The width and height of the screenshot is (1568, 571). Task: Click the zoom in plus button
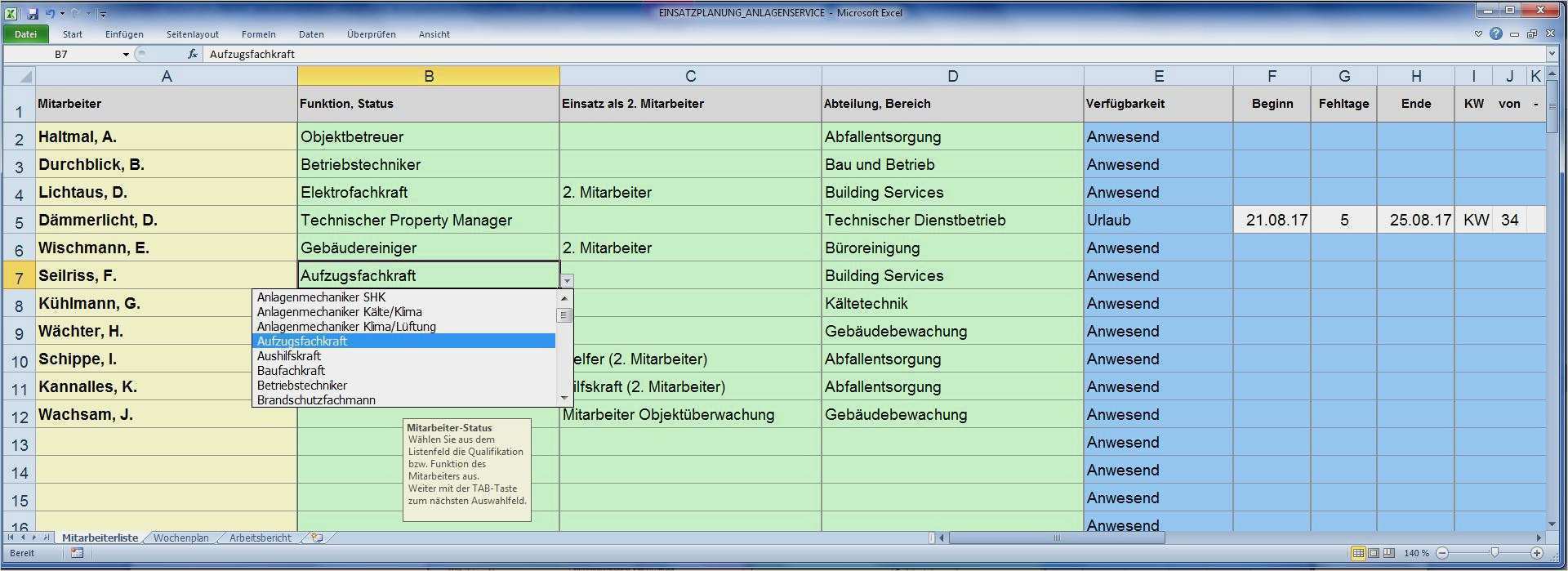coord(1536,554)
